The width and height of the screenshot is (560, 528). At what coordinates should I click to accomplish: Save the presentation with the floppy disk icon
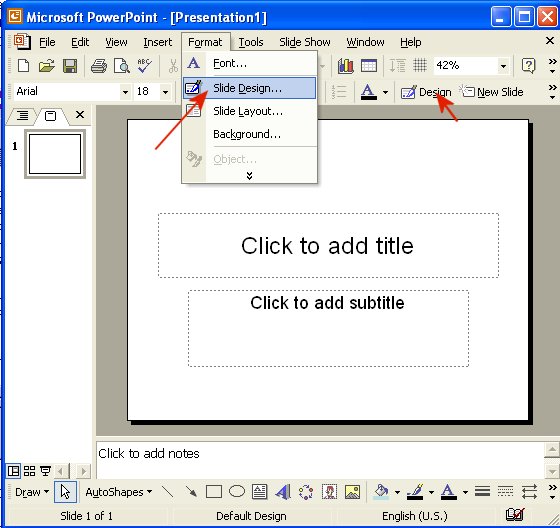click(70, 66)
